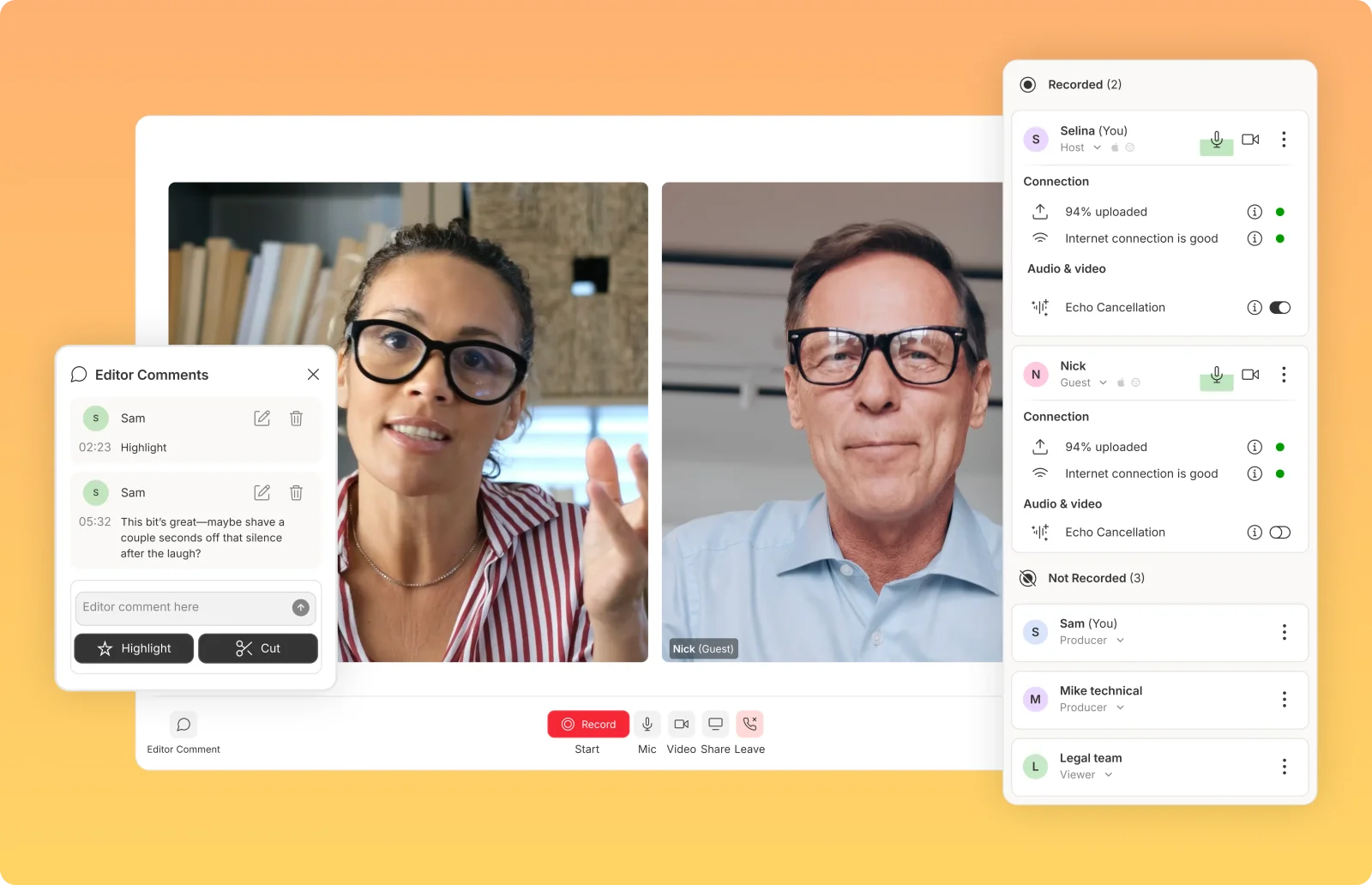Toggle the Mic button in bottom toolbar

(647, 725)
